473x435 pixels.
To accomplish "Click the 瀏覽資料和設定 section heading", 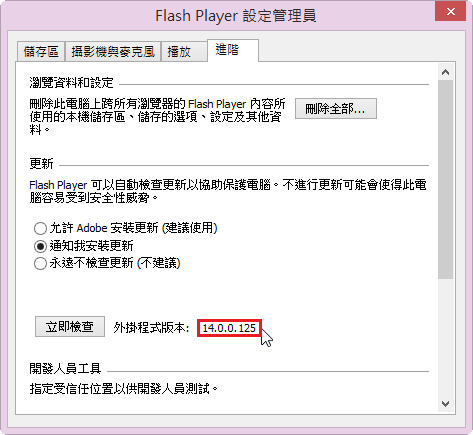I will [x=71, y=83].
